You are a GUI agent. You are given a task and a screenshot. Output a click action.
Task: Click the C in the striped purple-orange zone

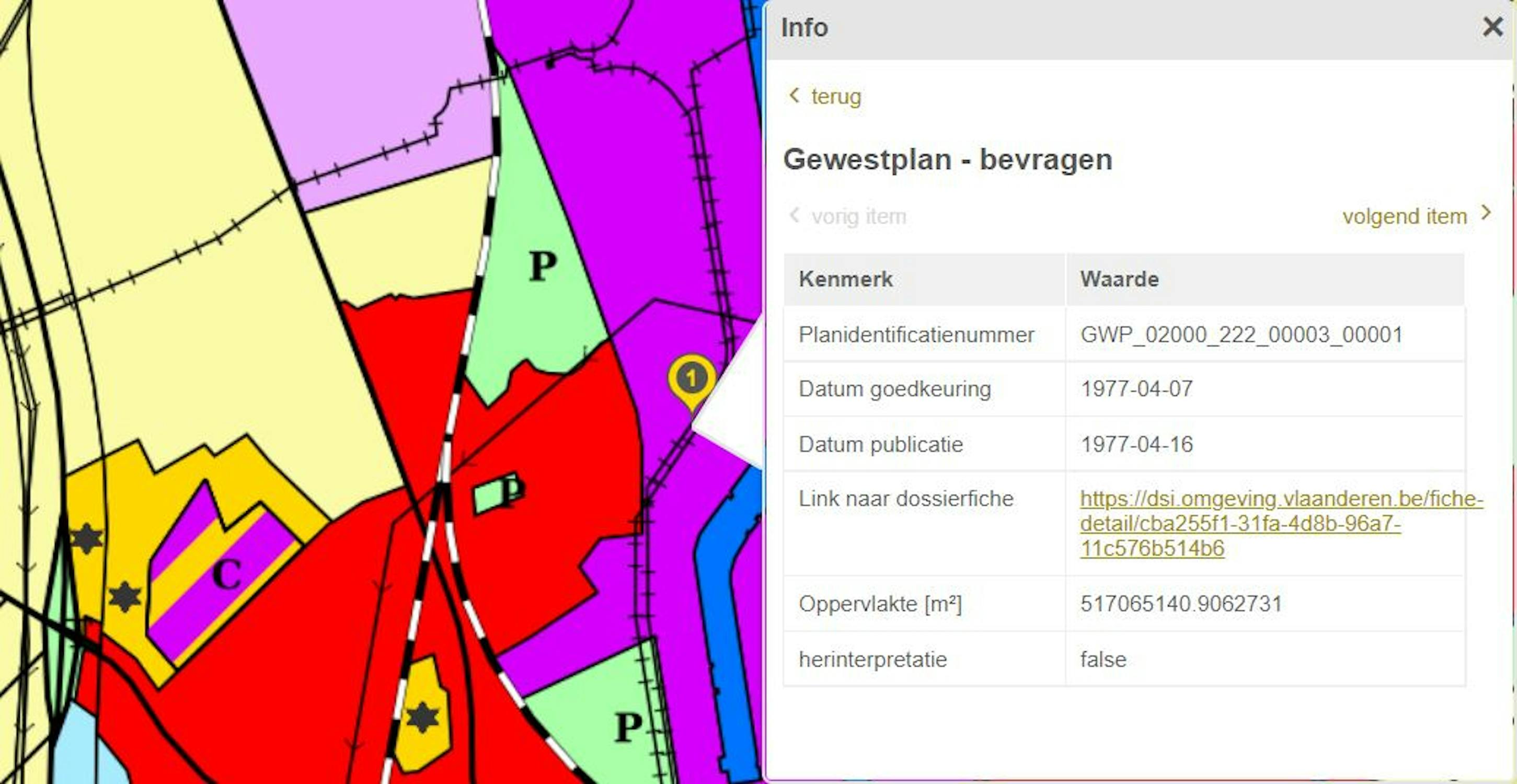coord(227,573)
